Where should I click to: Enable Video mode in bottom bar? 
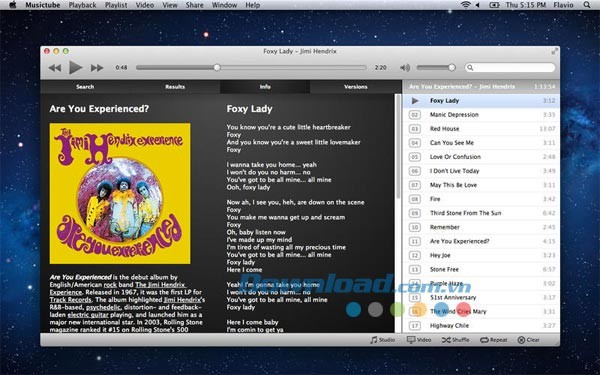pos(419,340)
